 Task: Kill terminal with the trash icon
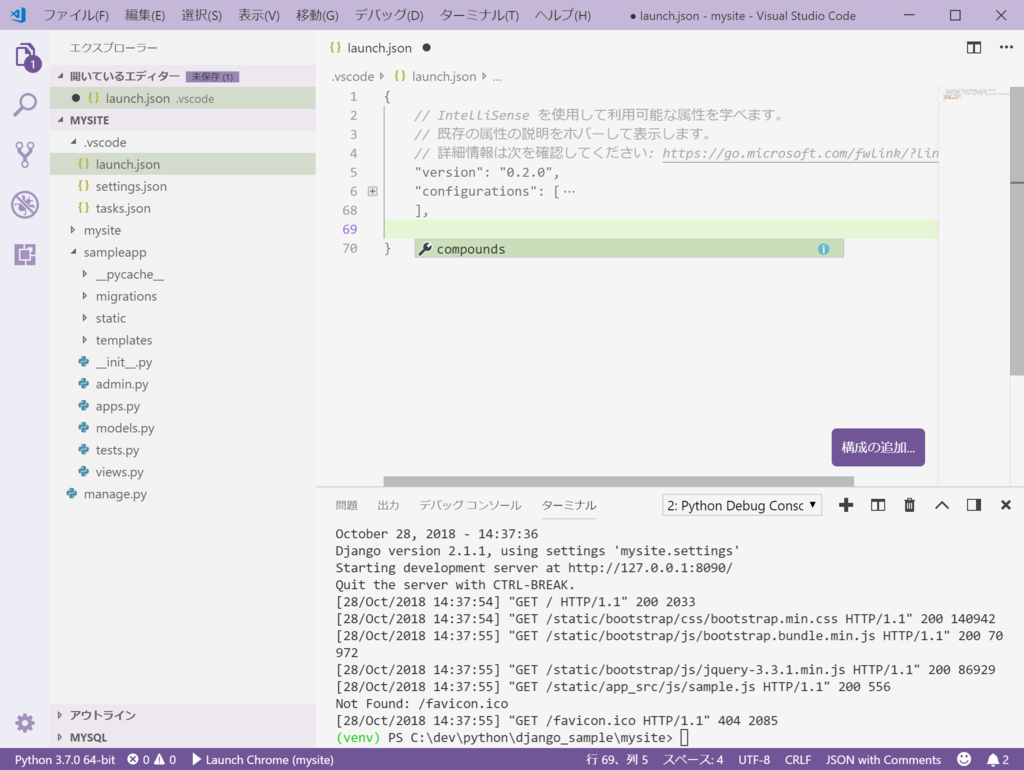coord(909,505)
